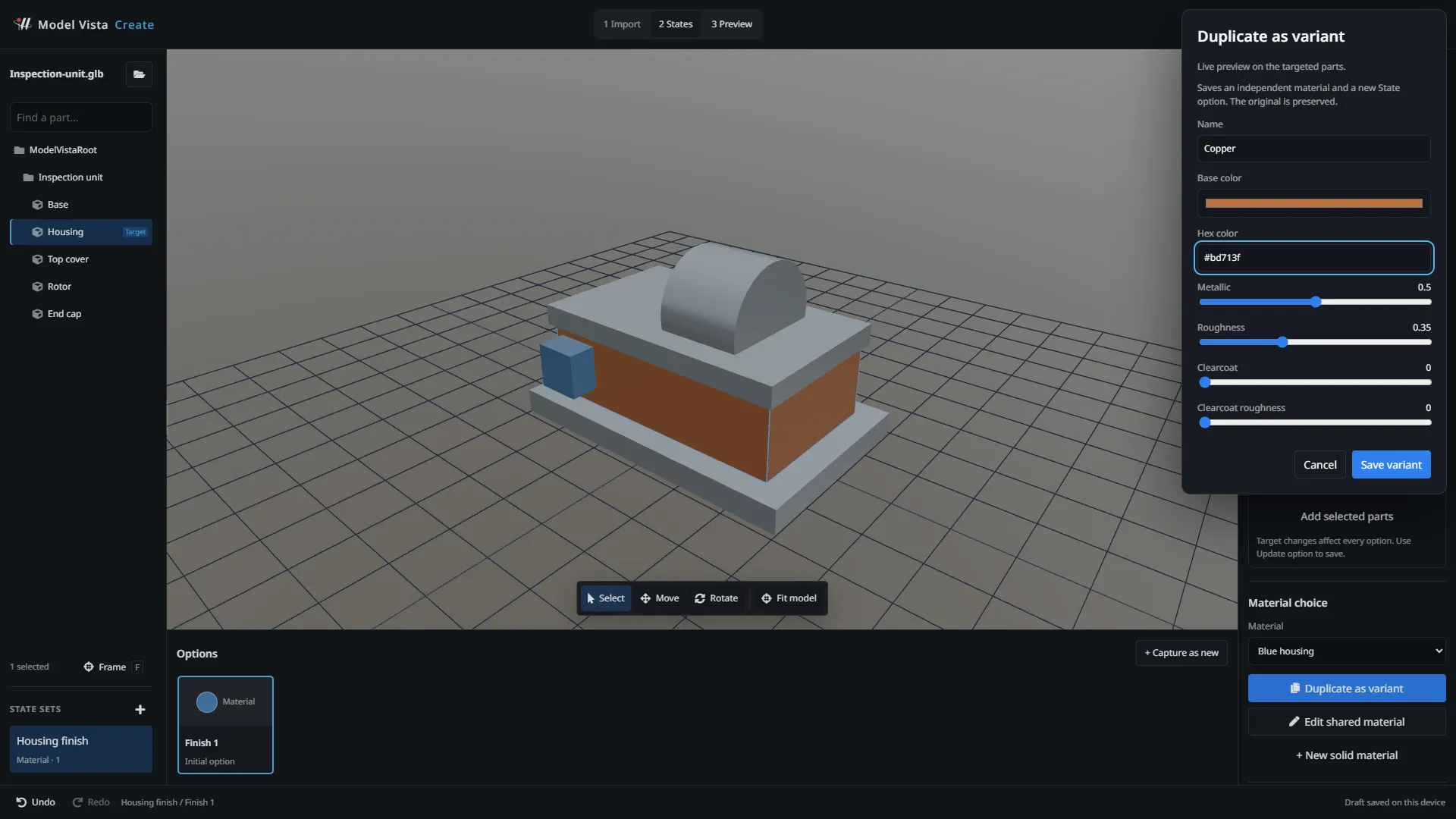This screenshot has height=819, width=1456.
Task: Click the Base part cube icon
Action: tap(37, 205)
